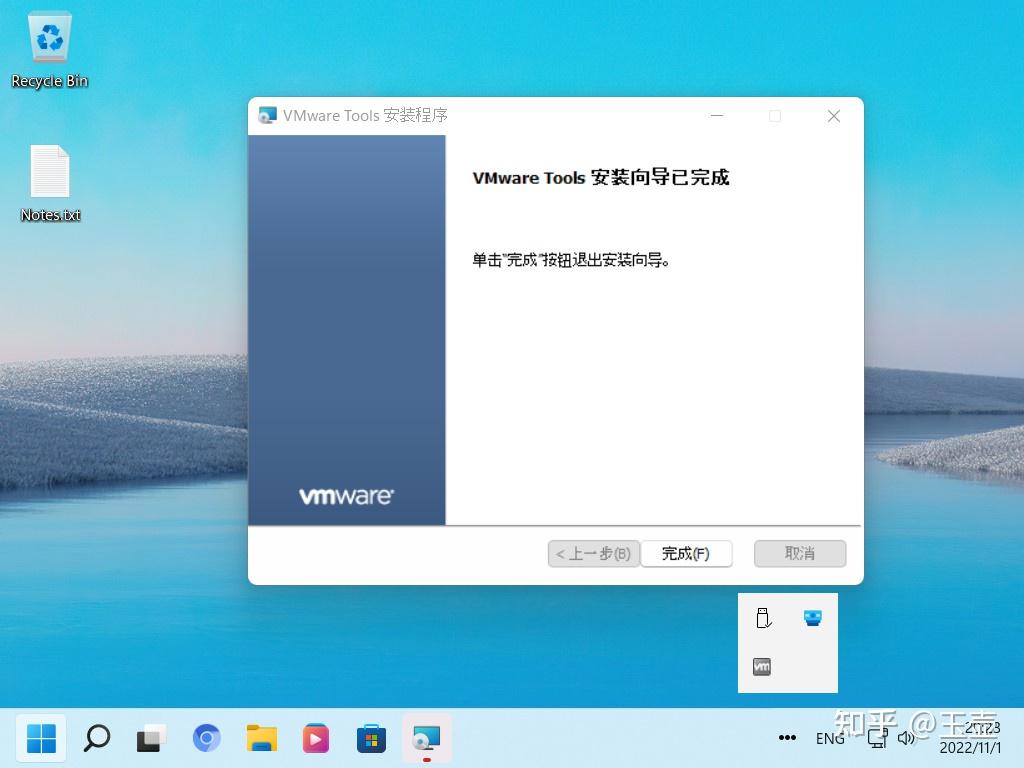Image resolution: width=1024 pixels, height=768 pixels.
Task: Click the 完成(F) Finish button
Action: coord(687,553)
